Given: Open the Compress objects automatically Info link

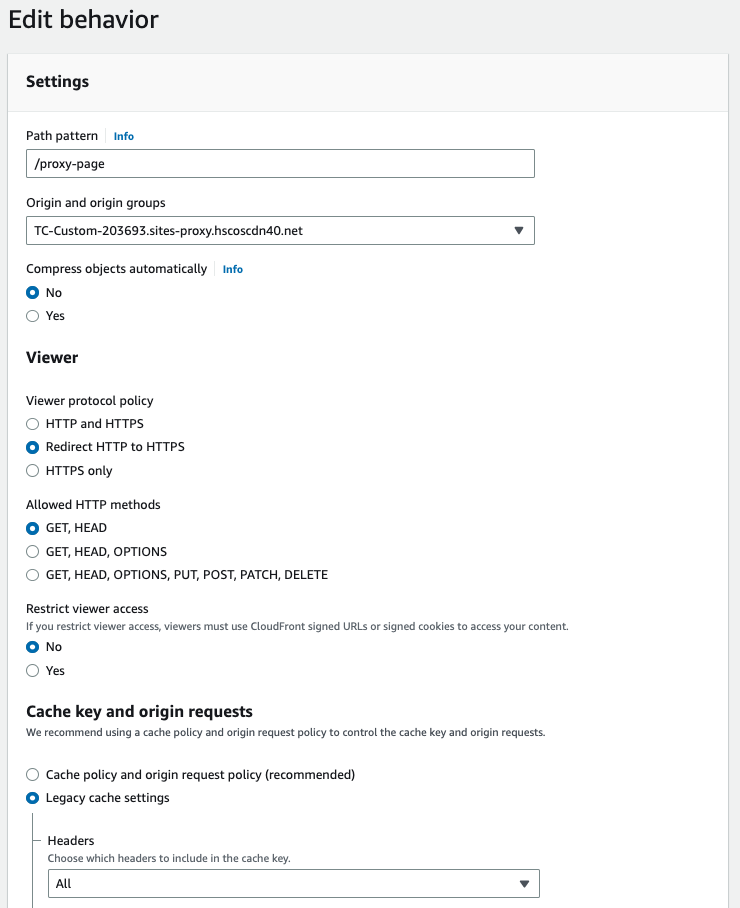Looking at the screenshot, I should [x=232, y=268].
